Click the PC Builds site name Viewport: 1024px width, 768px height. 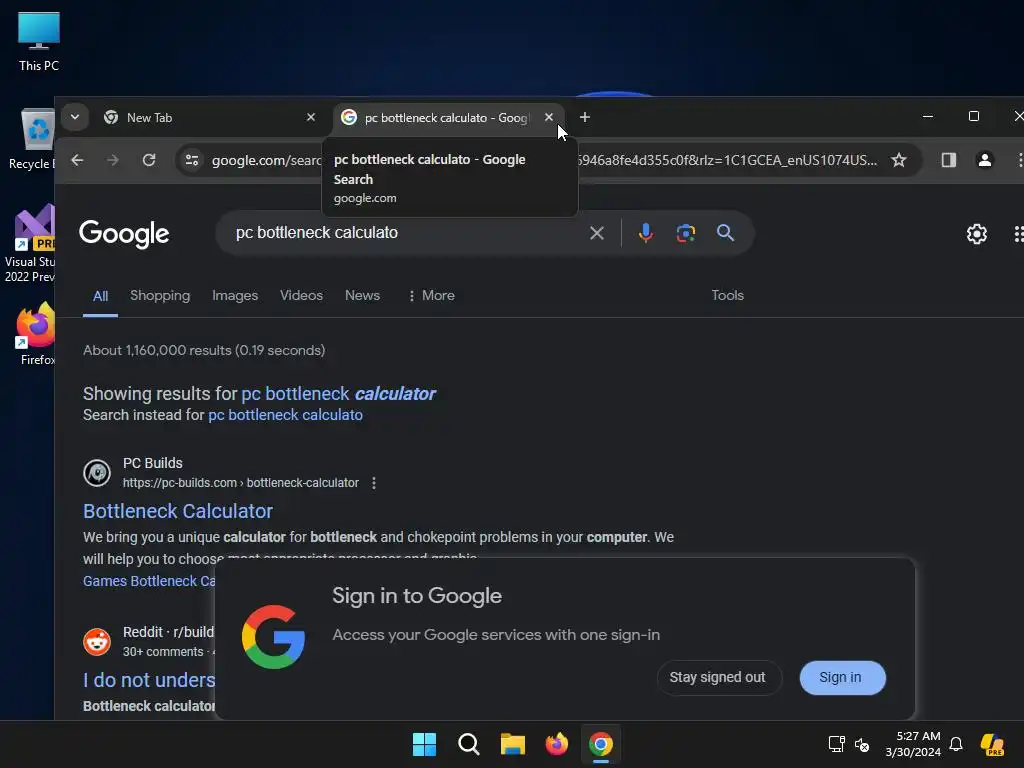tap(153, 463)
